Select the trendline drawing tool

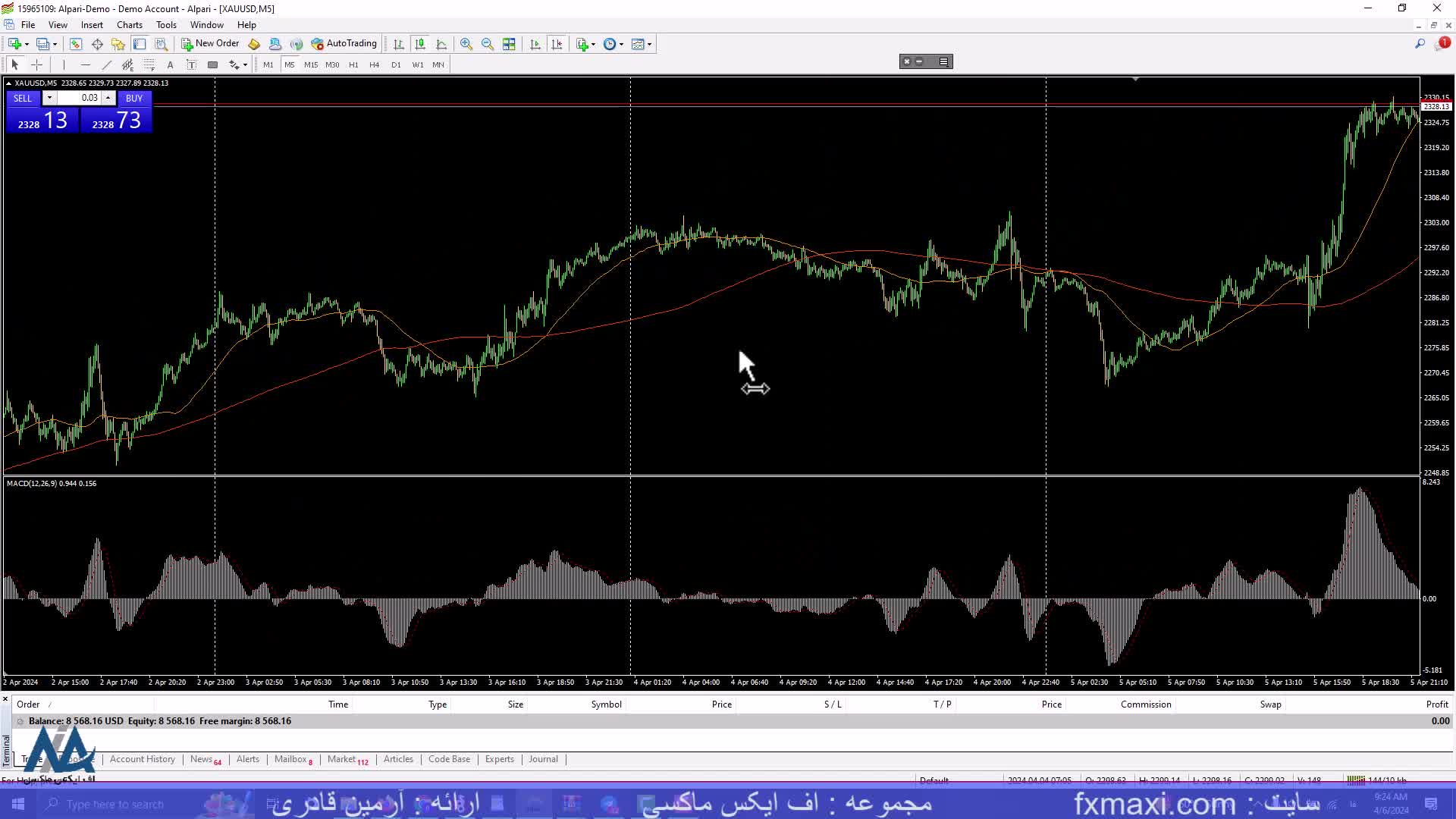[106, 65]
